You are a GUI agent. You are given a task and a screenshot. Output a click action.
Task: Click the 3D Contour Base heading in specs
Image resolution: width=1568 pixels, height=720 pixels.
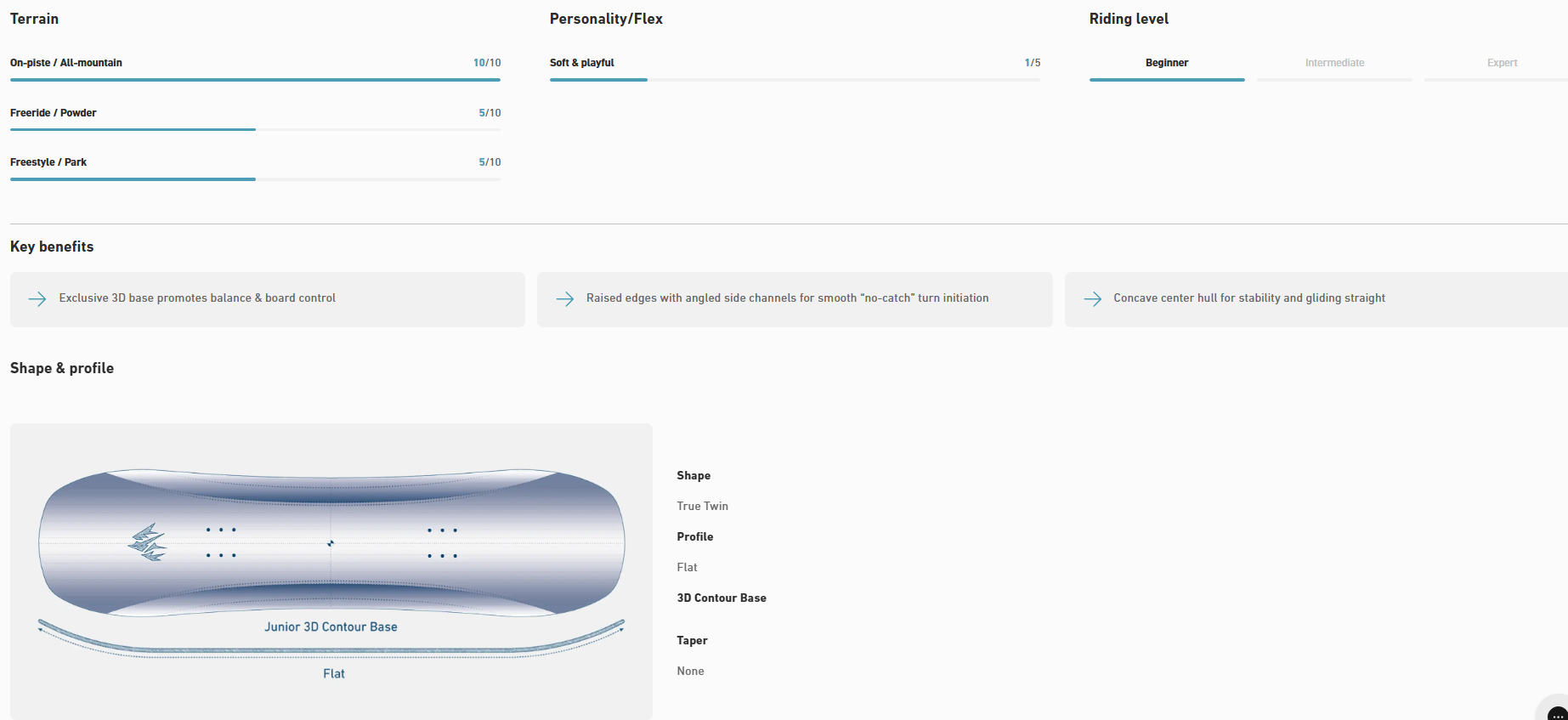722,598
